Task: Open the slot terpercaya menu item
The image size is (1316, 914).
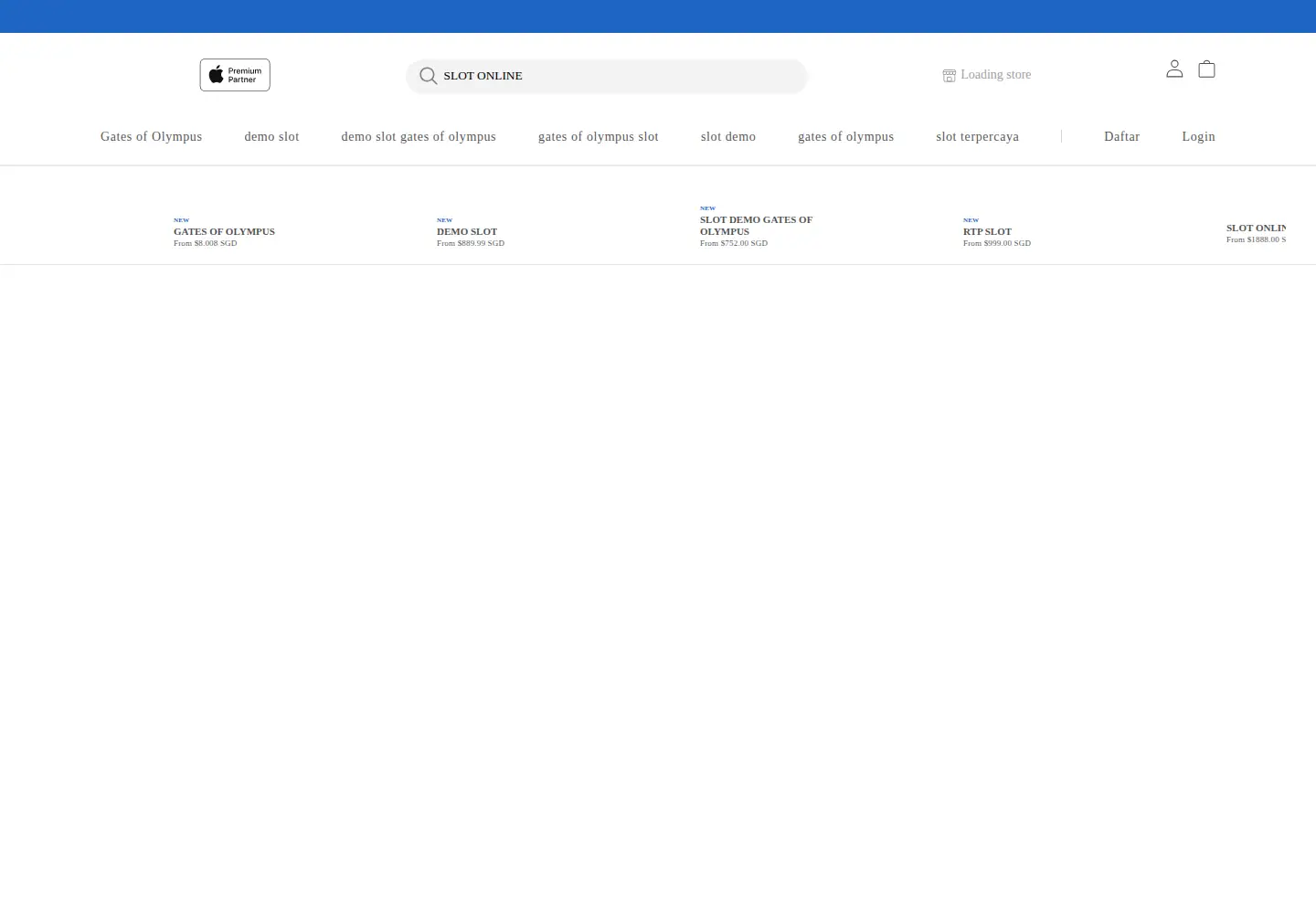Action: tap(977, 136)
